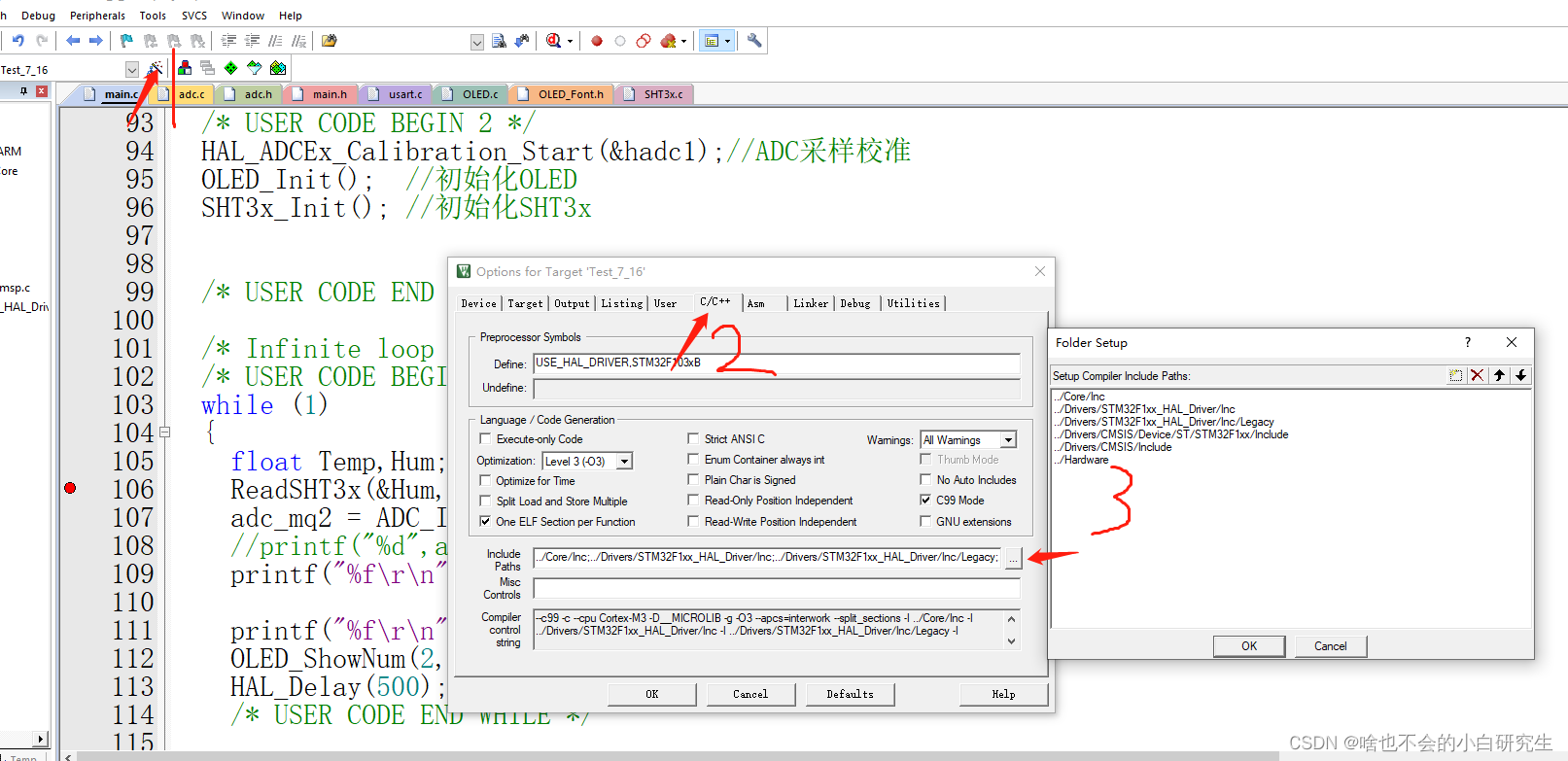
Task: Switch to the Target options tab
Action: (x=525, y=303)
